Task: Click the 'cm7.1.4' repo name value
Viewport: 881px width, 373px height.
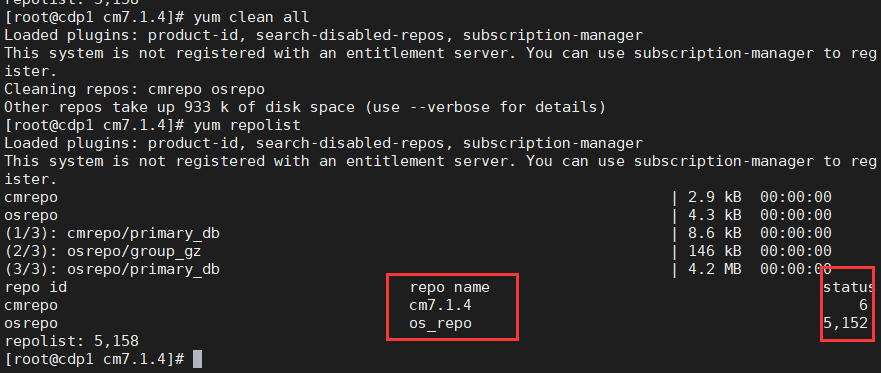Action: [x=440, y=305]
